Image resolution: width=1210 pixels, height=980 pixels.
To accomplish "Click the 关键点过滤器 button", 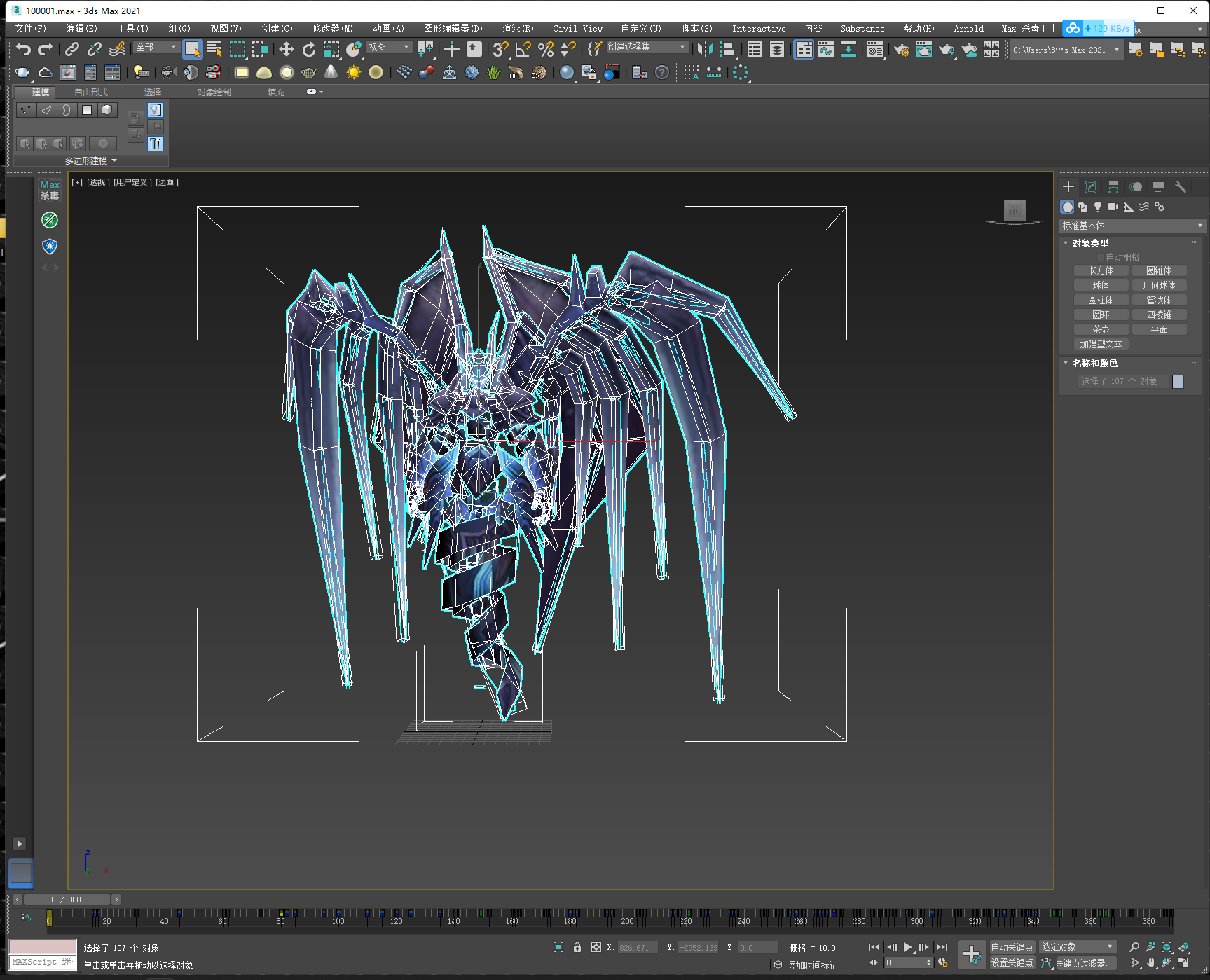I will pyautogui.click(x=1085, y=963).
